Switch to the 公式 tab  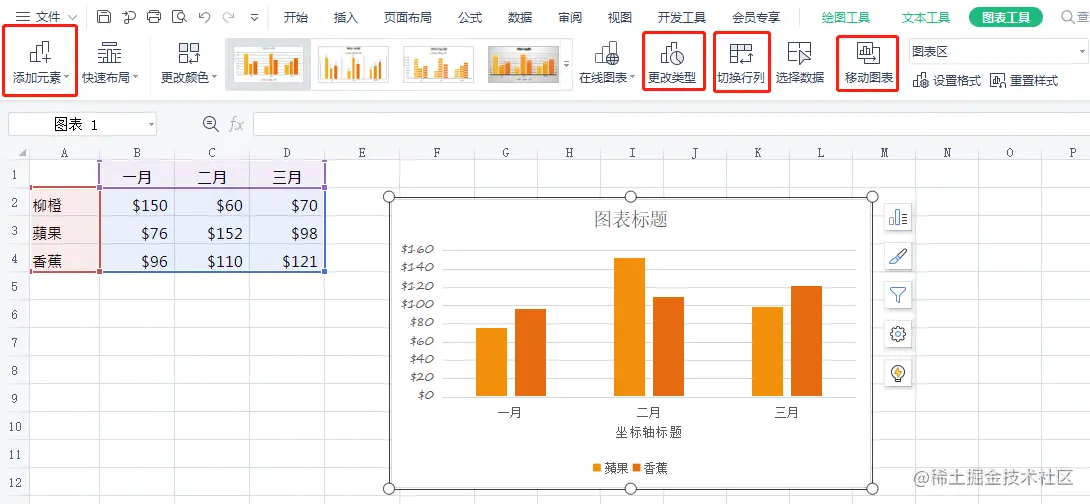point(470,18)
